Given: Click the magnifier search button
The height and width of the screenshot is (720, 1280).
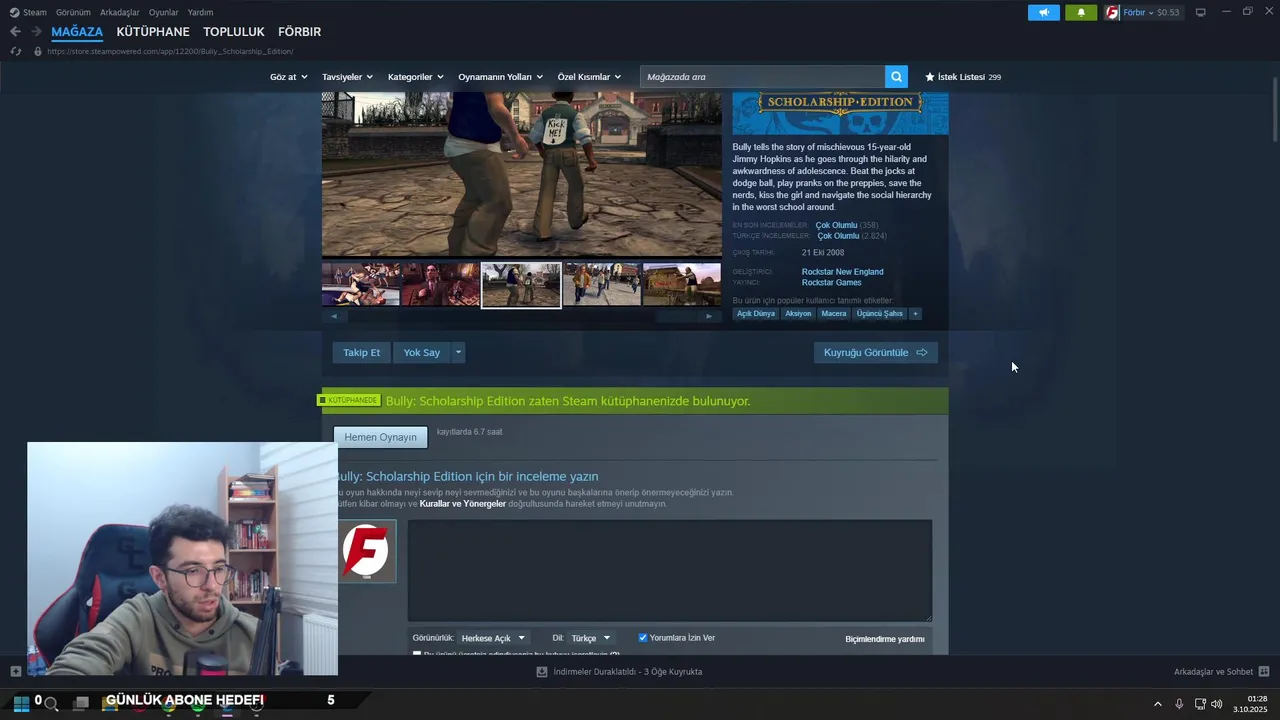Looking at the screenshot, I should [896, 76].
